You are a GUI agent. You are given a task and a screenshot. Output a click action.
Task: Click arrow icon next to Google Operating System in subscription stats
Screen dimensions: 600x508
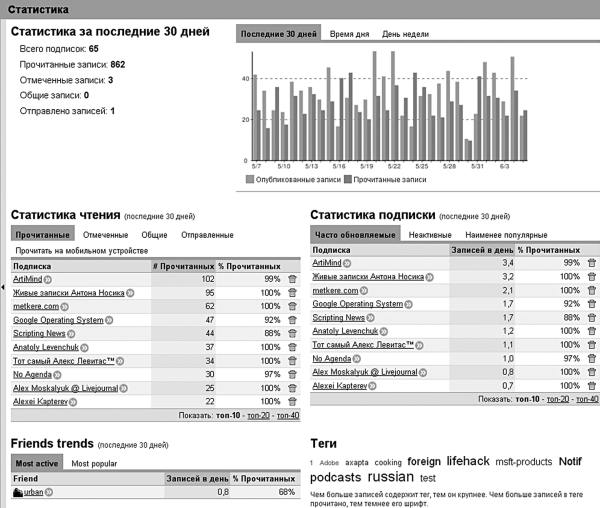(x=409, y=304)
